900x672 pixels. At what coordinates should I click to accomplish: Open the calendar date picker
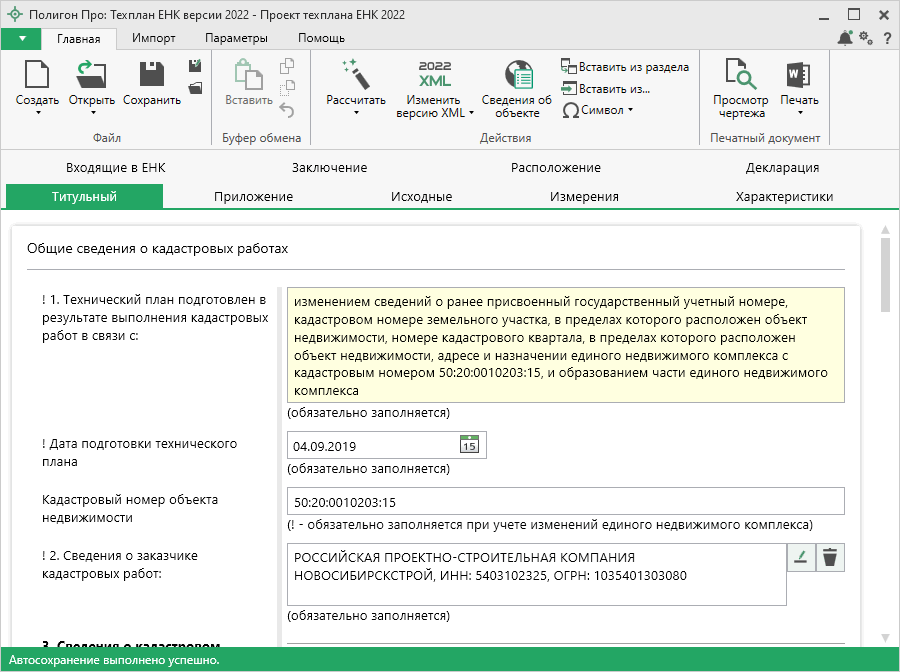[x=469, y=445]
